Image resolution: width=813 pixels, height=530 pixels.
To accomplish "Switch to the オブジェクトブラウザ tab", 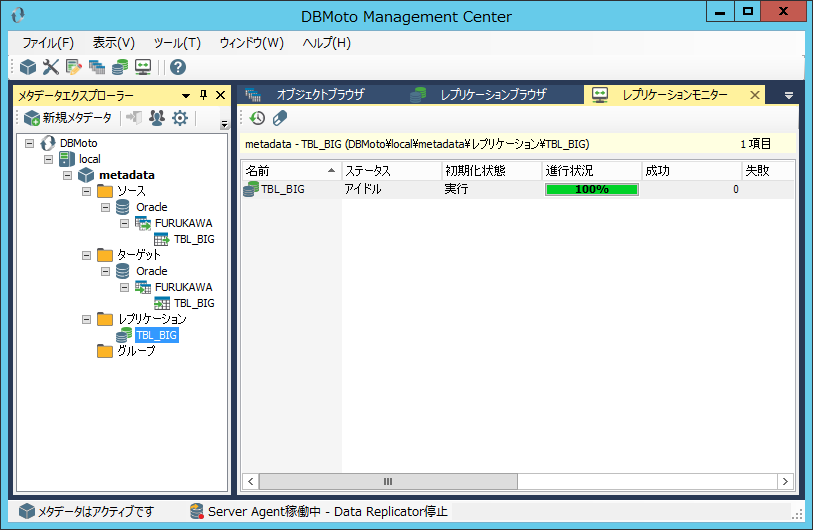I will (320, 94).
